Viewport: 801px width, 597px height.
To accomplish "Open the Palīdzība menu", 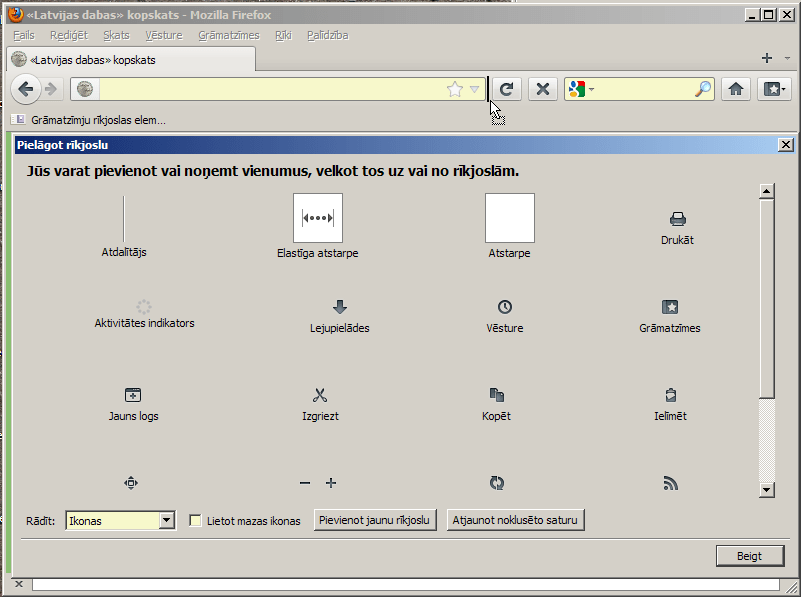I will (x=328, y=35).
